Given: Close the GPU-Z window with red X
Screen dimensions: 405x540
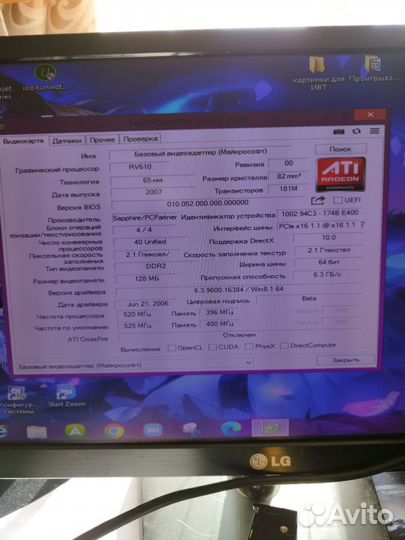Looking at the screenshot, I should (x=370, y=115).
